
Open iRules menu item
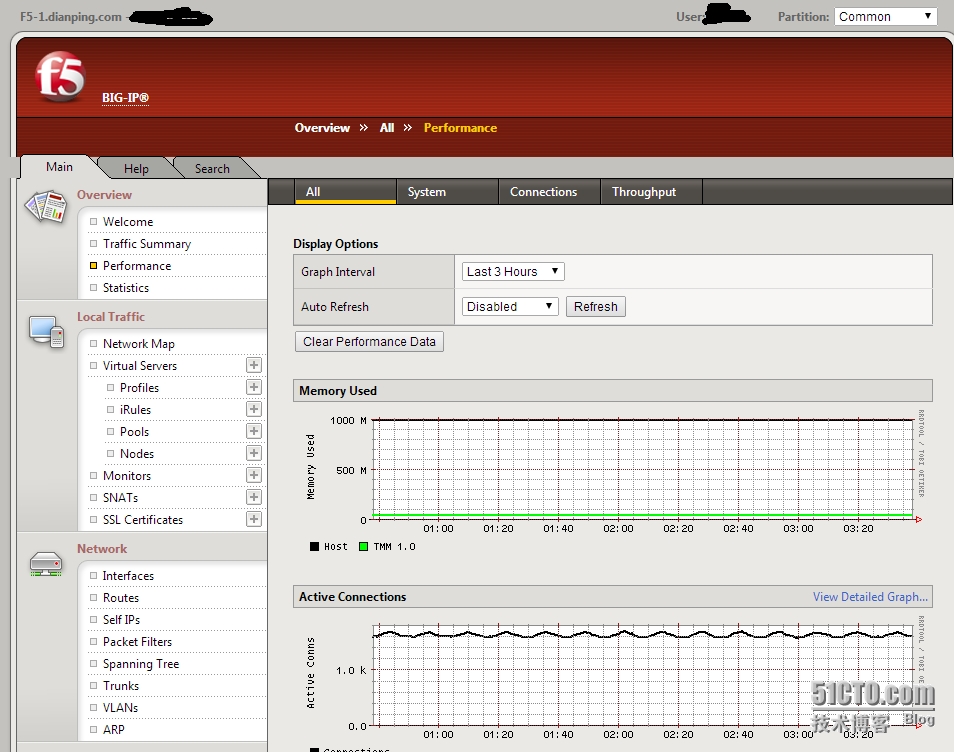tap(135, 409)
